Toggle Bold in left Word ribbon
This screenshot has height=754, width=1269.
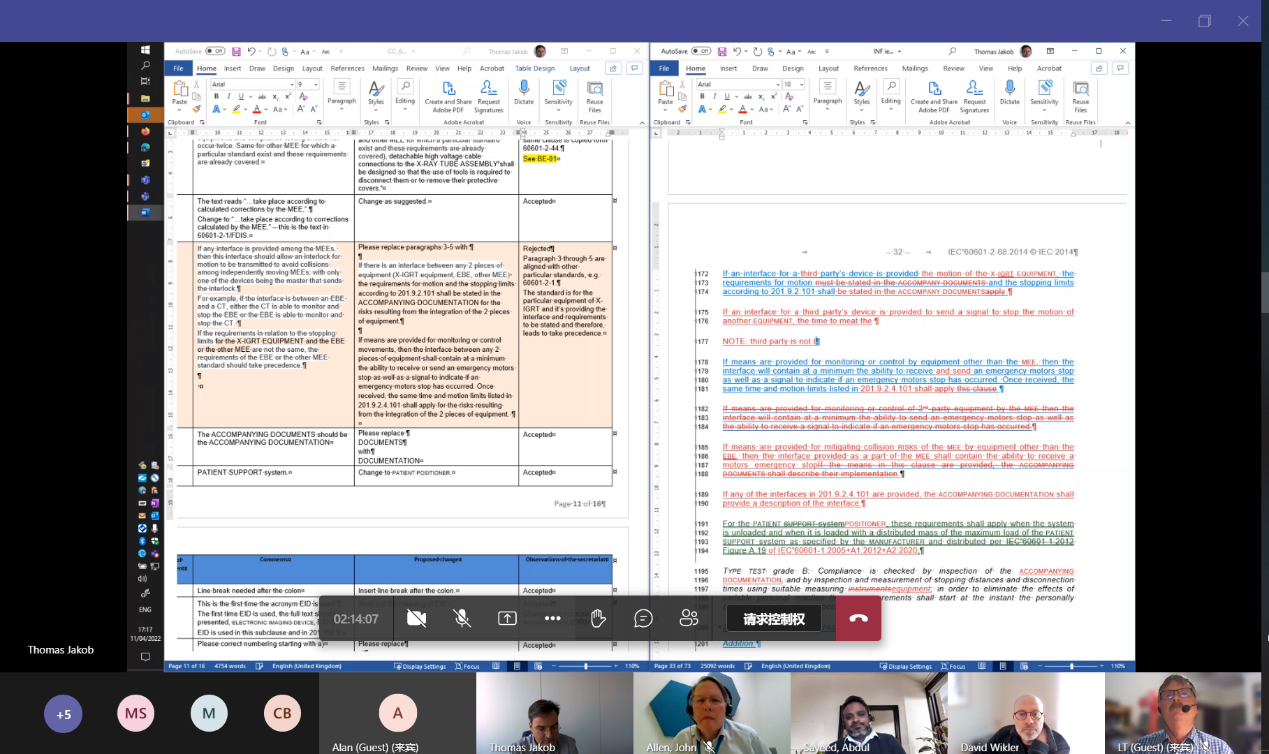pos(216,97)
